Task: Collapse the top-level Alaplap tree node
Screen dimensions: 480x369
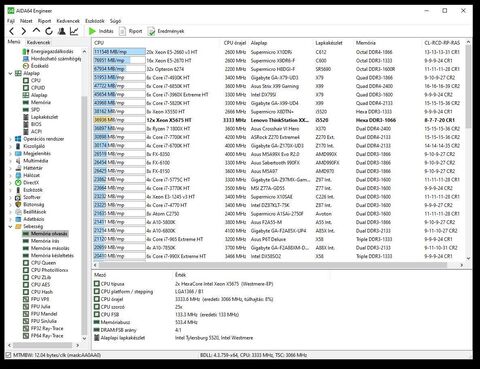Action: click(x=10, y=73)
